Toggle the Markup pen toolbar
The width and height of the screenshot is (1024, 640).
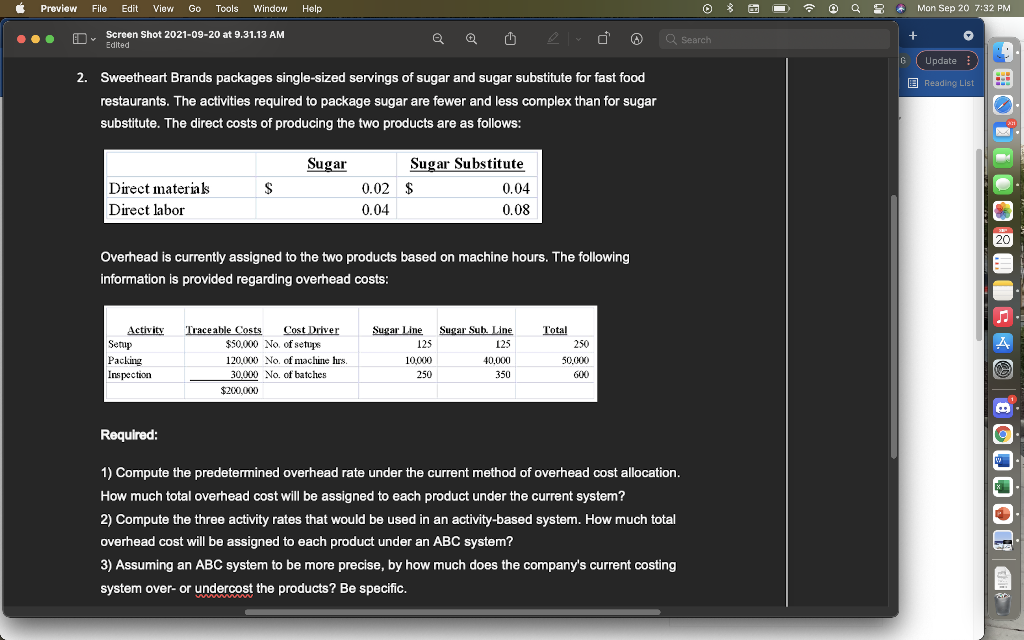tap(553, 38)
